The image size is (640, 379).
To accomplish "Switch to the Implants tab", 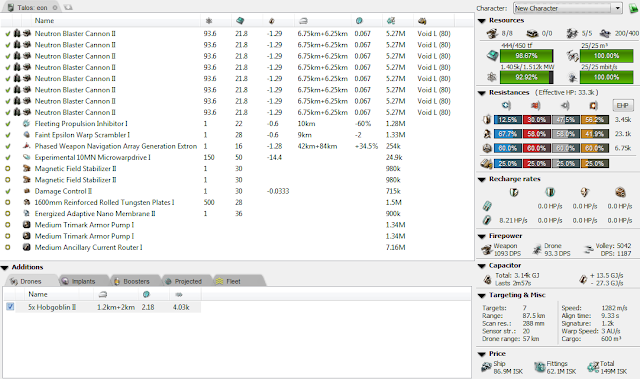I will pos(83,281).
